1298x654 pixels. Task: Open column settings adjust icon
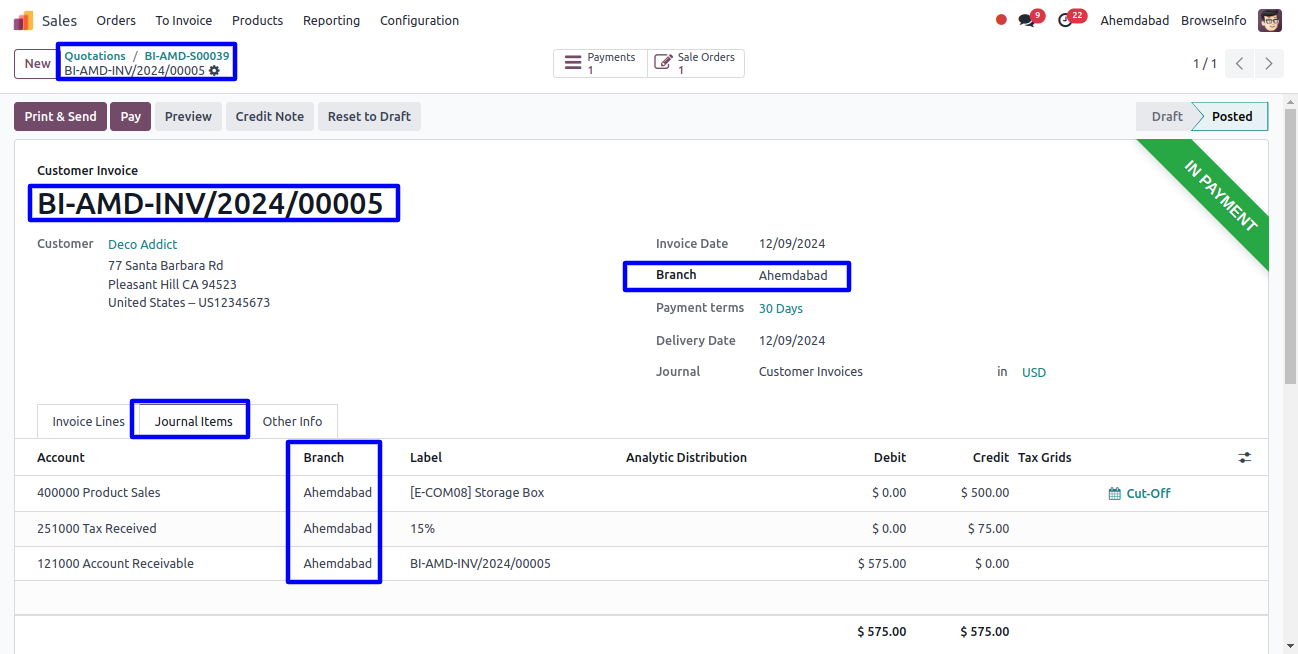(1245, 457)
